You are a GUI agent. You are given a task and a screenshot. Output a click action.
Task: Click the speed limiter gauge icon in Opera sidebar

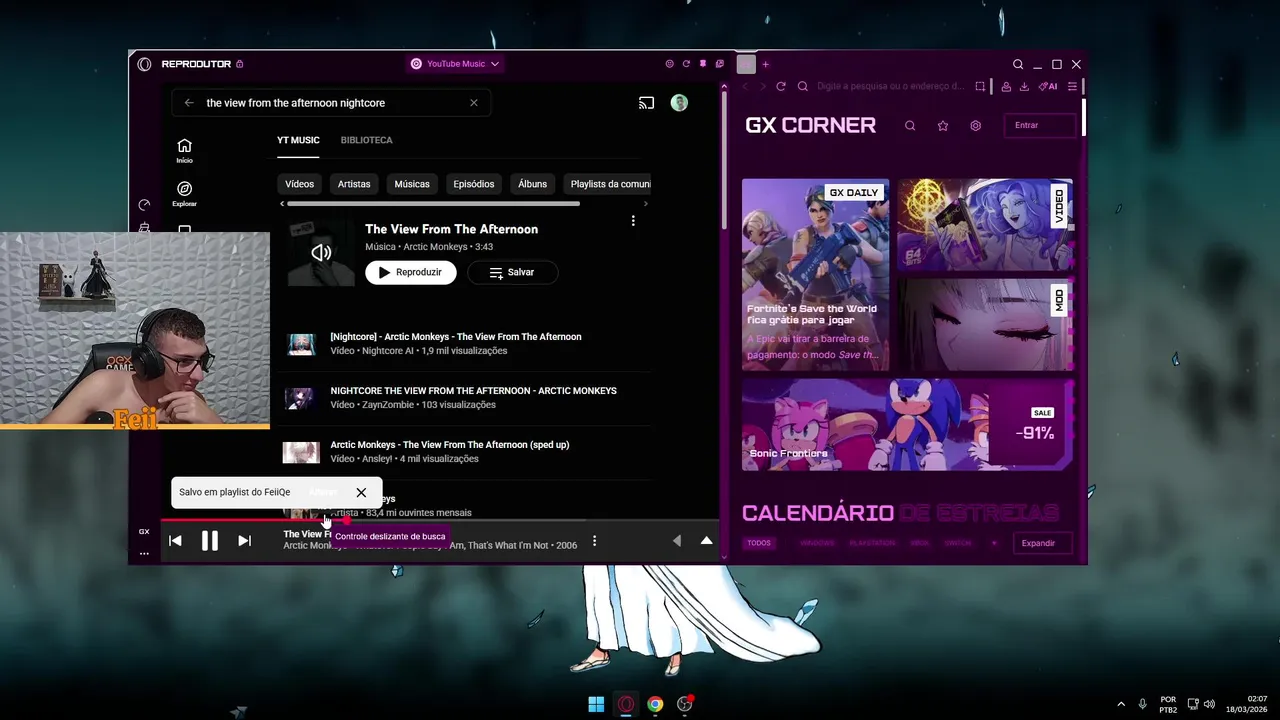(144, 205)
